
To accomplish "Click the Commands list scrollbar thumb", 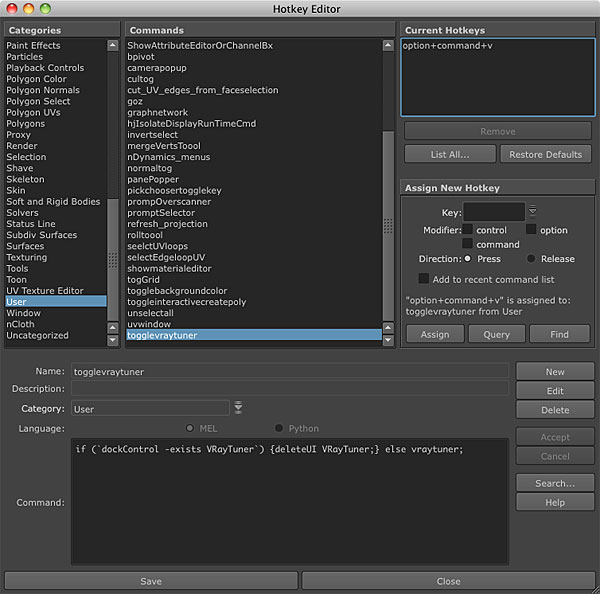I will coord(388,226).
